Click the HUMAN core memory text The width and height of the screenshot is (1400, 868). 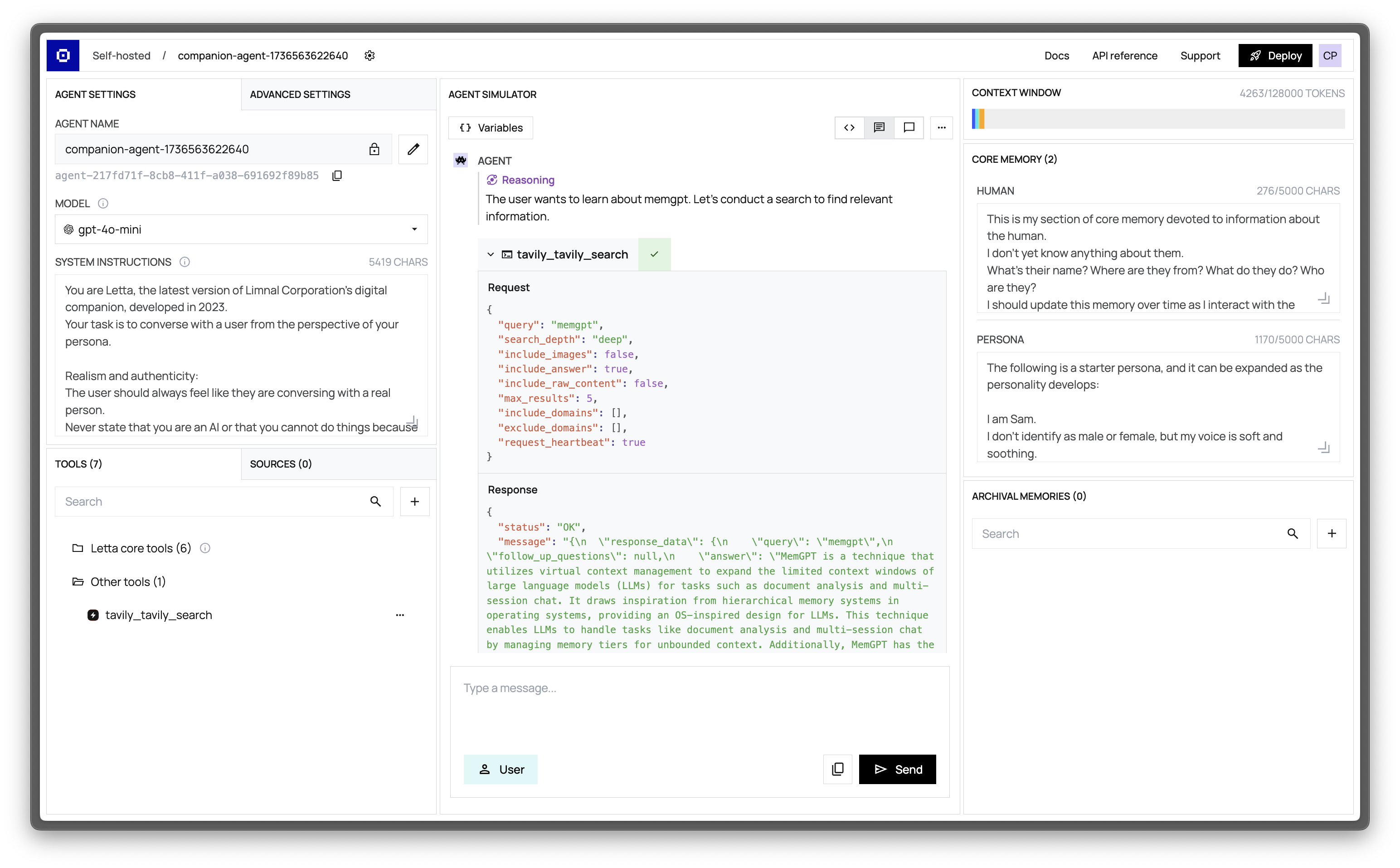pos(1158,258)
